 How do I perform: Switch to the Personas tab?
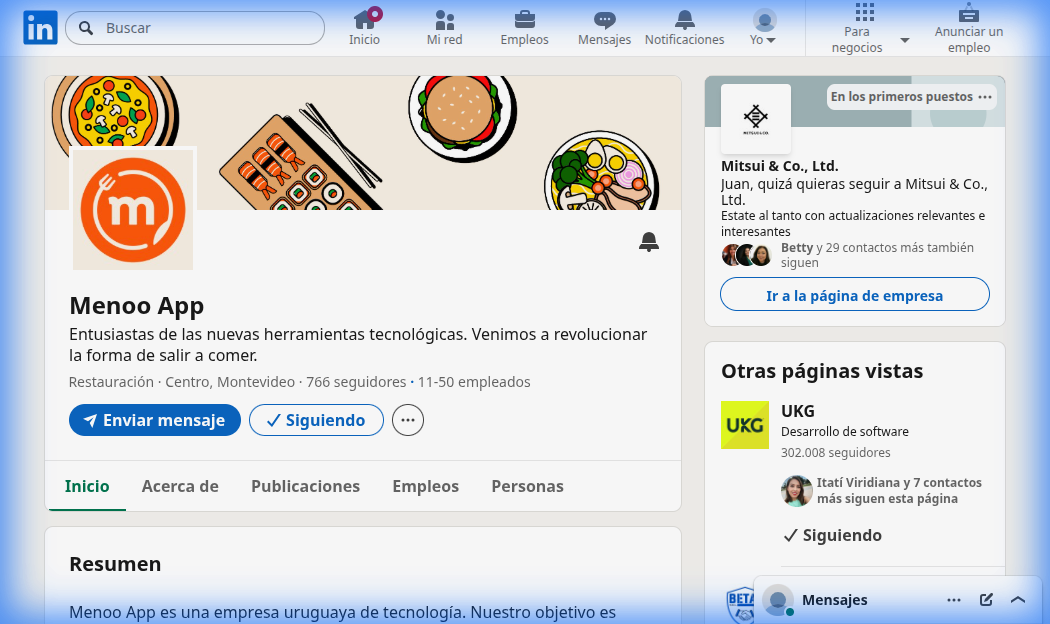pos(528,486)
